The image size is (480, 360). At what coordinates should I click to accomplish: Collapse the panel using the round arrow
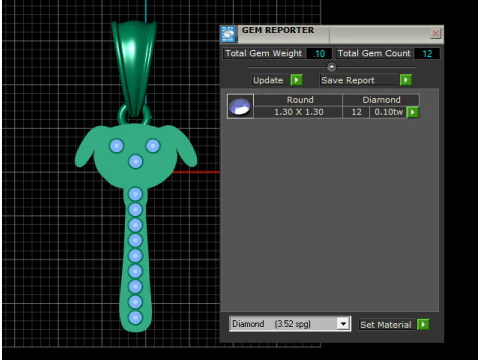point(331,67)
